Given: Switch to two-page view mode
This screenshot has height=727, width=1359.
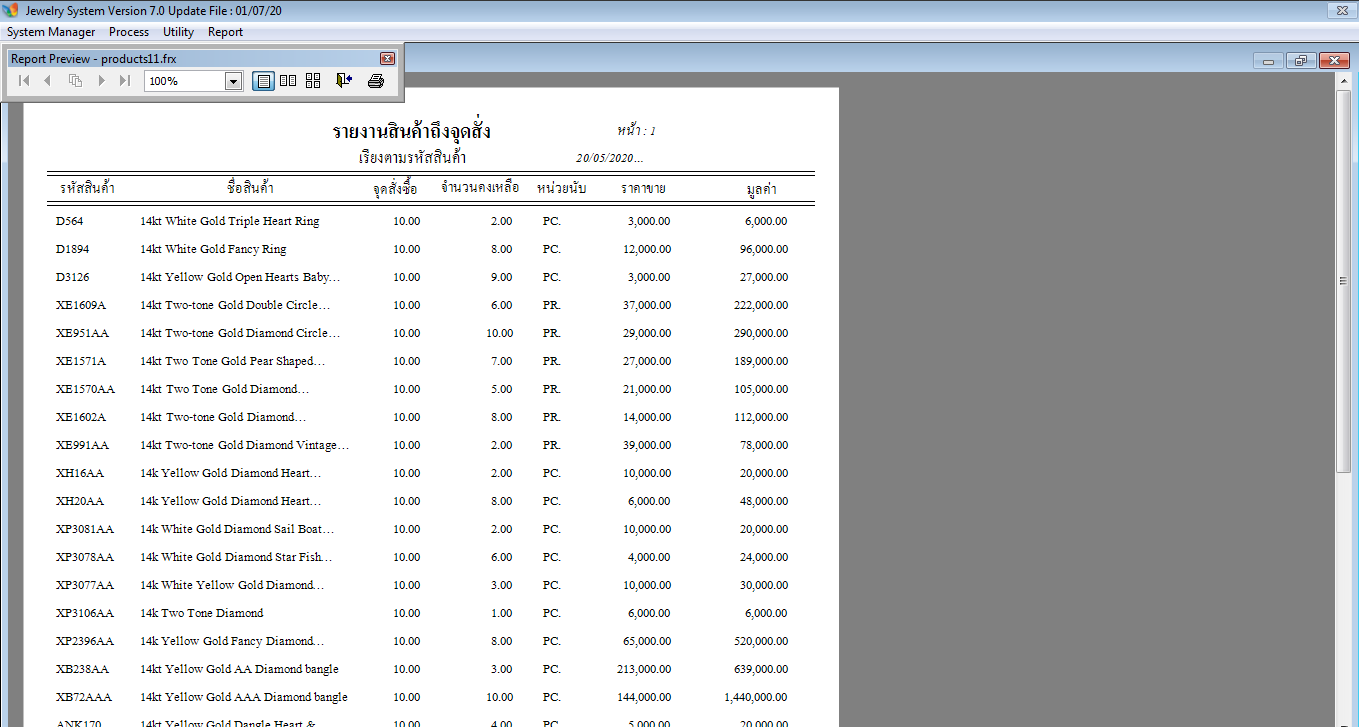Looking at the screenshot, I should point(288,81).
